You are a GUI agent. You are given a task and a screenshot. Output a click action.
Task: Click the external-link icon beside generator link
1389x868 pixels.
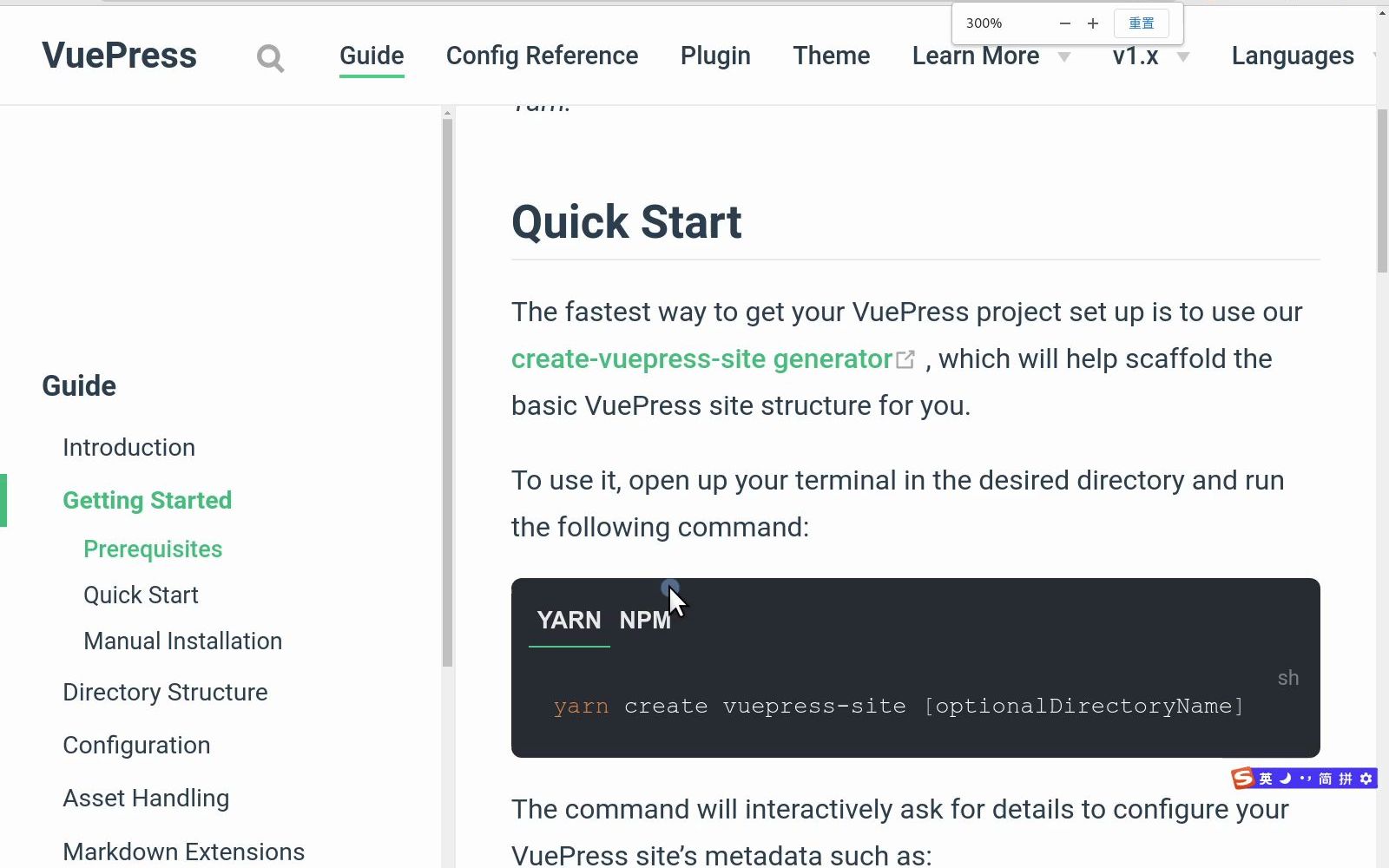tap(905, 359)
